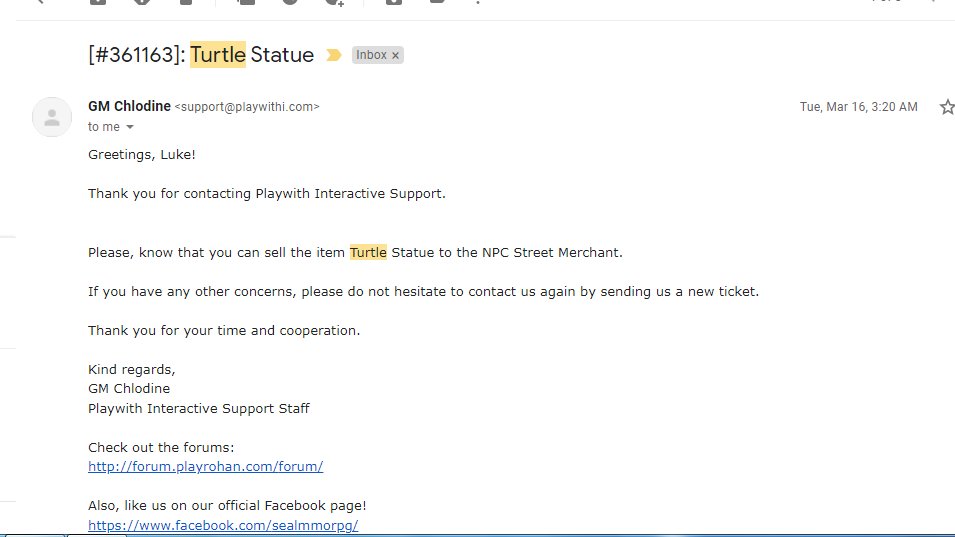Click the sender's profile avatar
This screenshot has width=955, height=537.
point(52,117)
